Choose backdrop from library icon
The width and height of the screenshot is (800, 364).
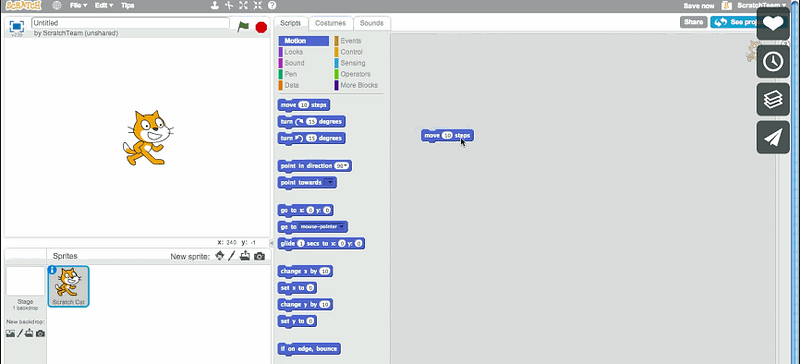pyautogui.click(x=10, y=333)
